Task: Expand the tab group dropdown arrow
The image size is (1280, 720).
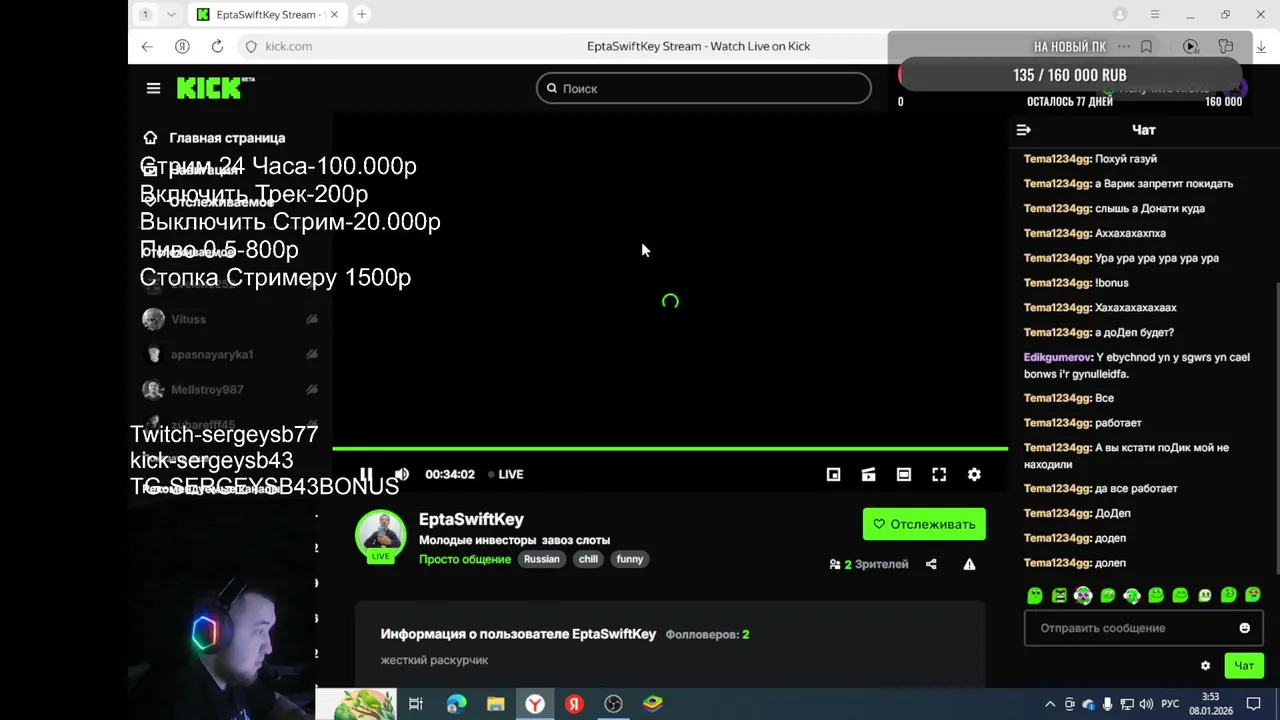Action: click(x=171, y=14)
